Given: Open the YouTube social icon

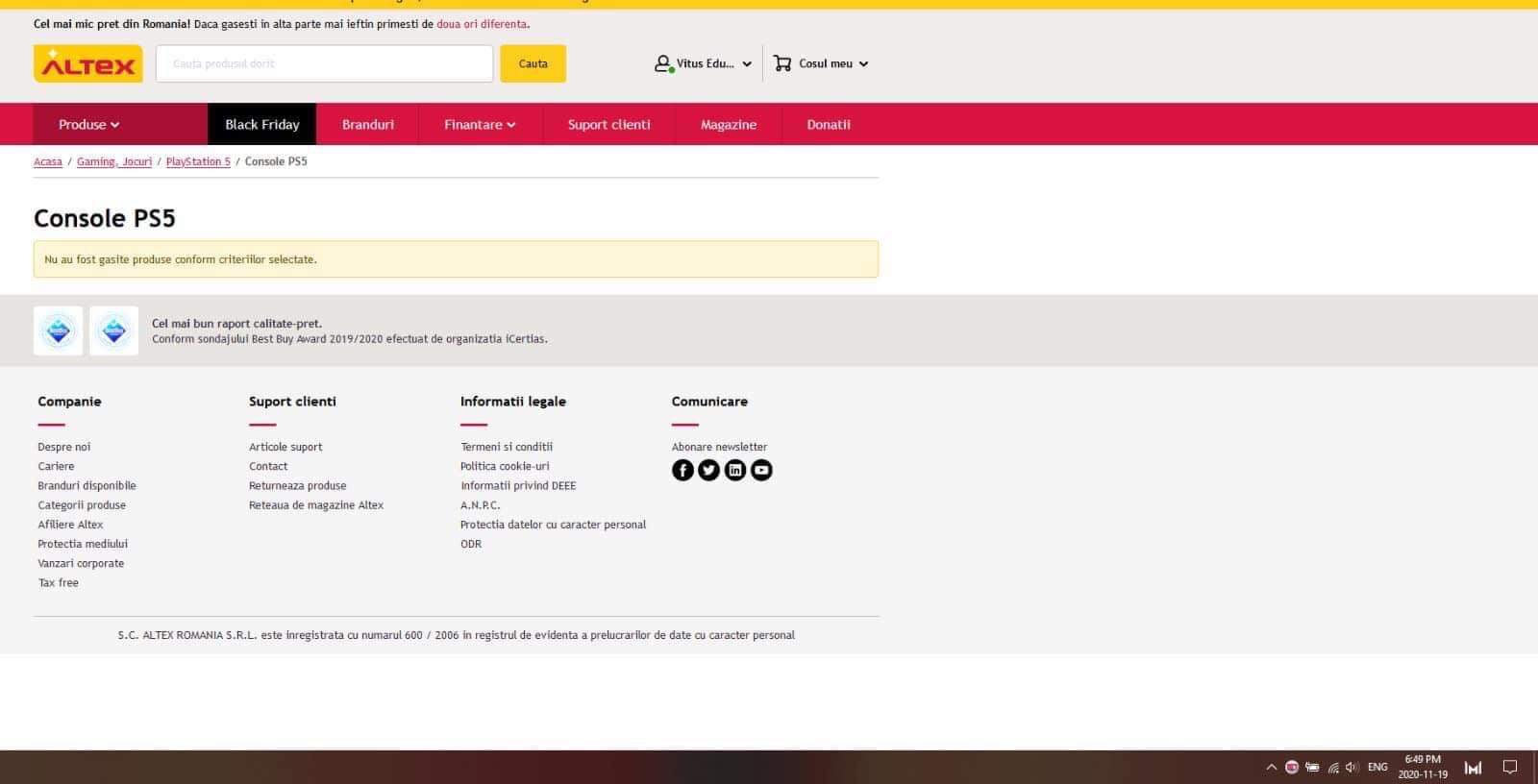Looking at the screenshot, I should [x=761, y=470].
